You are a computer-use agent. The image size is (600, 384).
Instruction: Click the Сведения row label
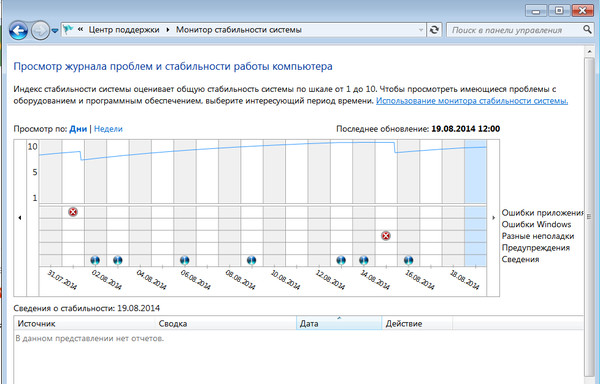[x=520, y=259]
